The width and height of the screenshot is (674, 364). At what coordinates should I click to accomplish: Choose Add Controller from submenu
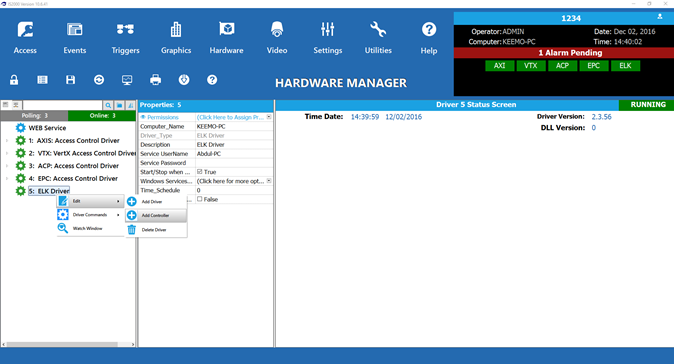156,215
